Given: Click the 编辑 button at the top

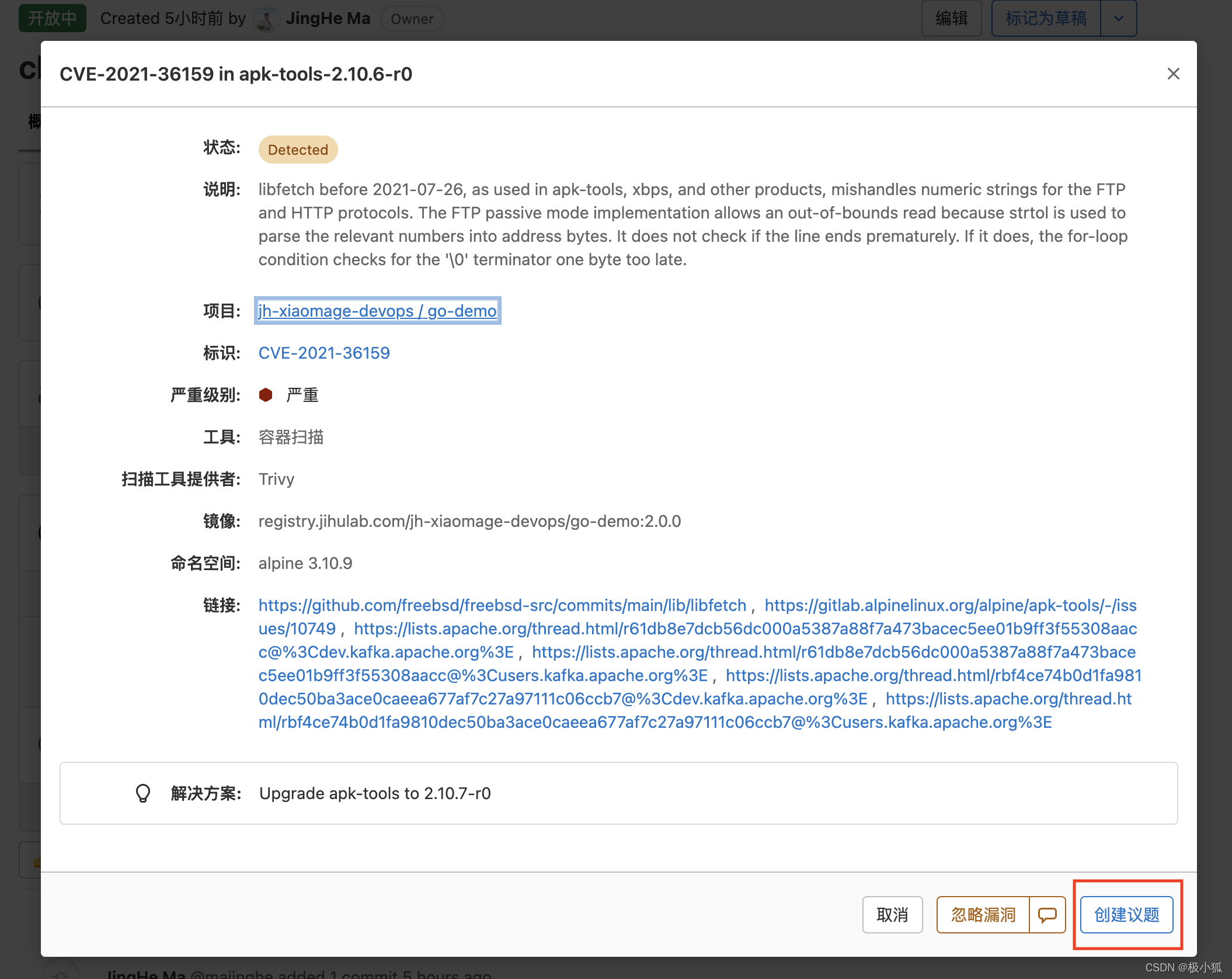Looking at the screenshot, I should (951, 19).
